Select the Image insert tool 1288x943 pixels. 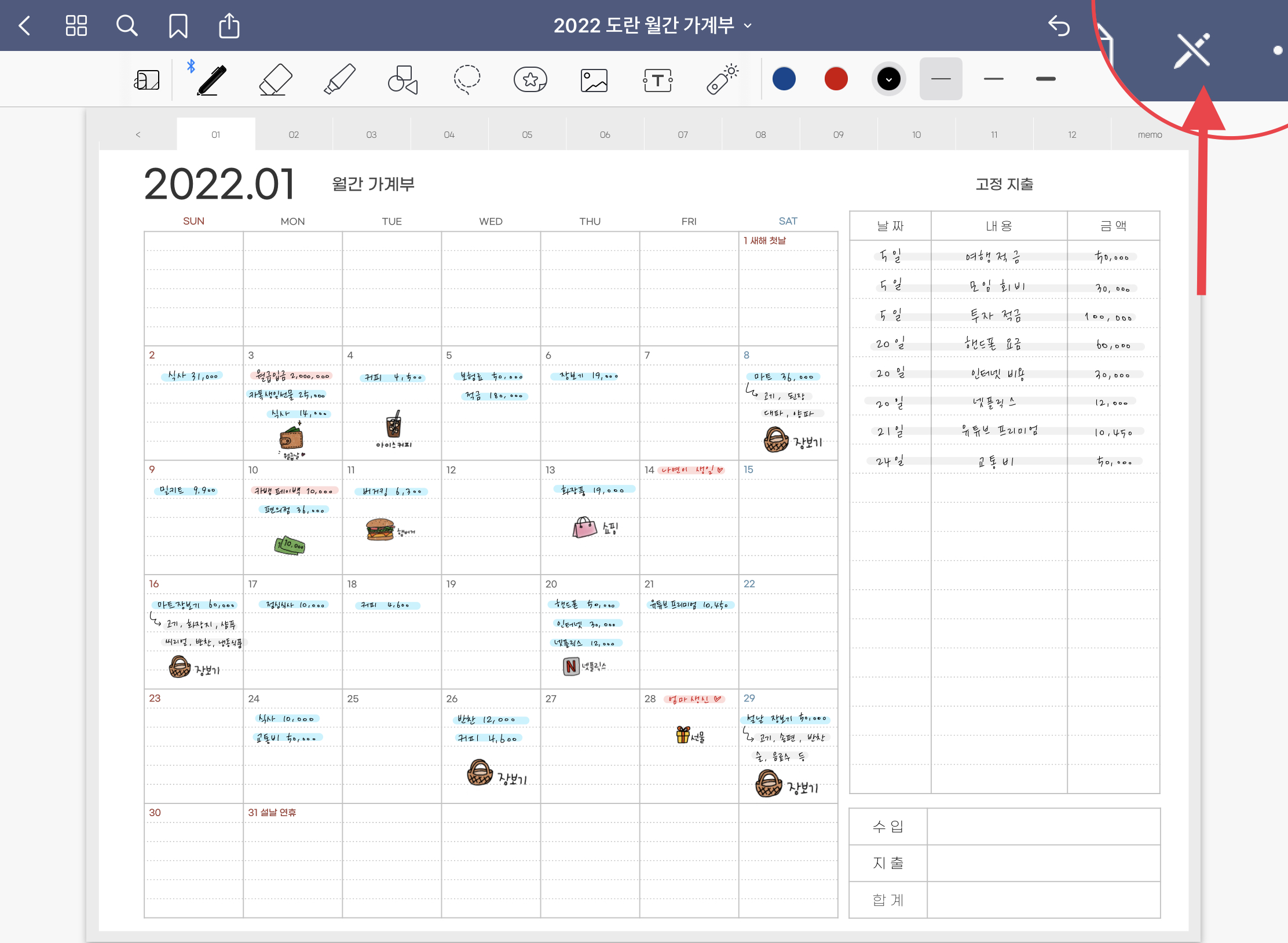click(594, 80)
